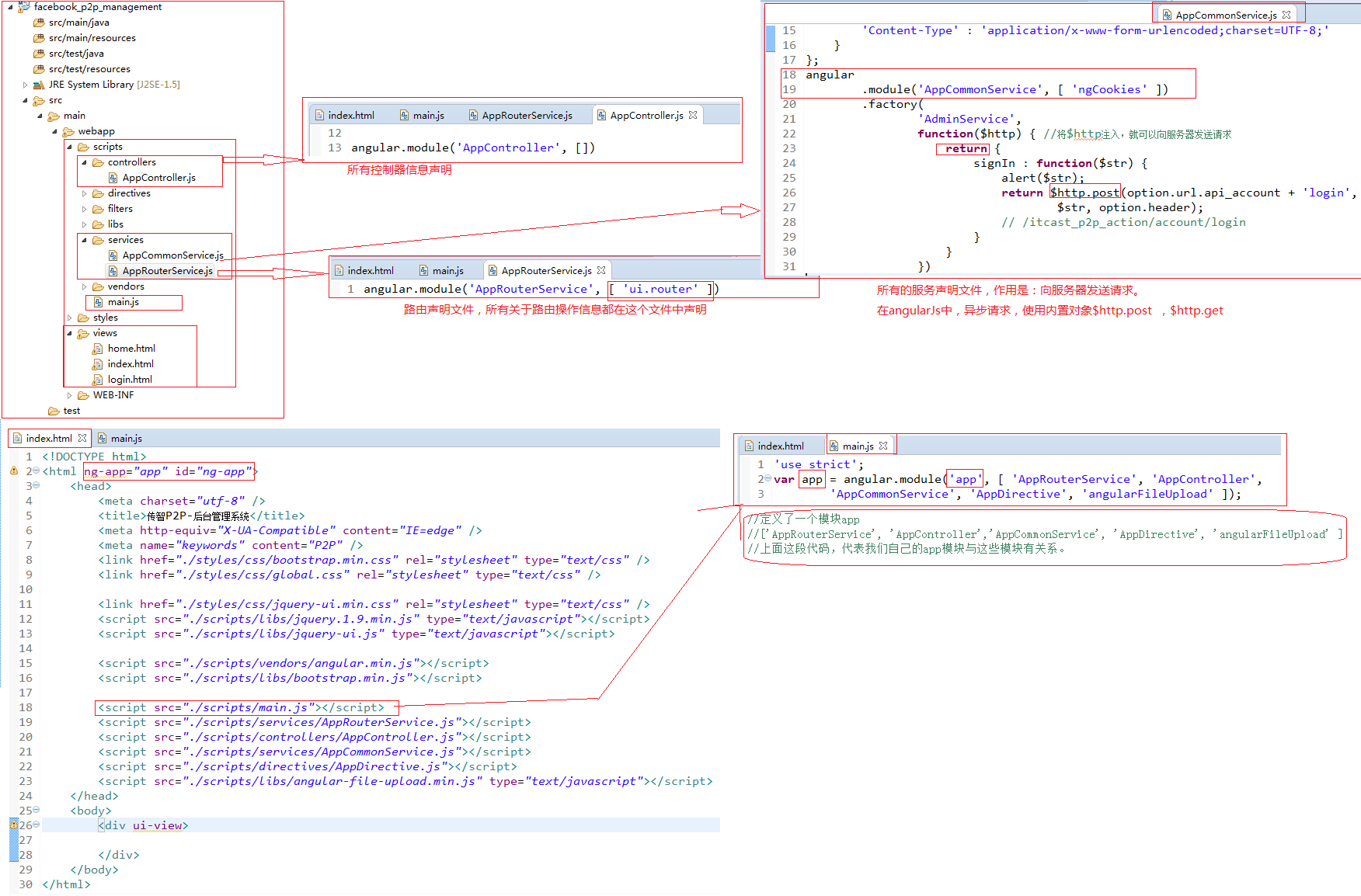
Task: Close main.js tab in bottom-right editor
Action: tap(883, 446)
